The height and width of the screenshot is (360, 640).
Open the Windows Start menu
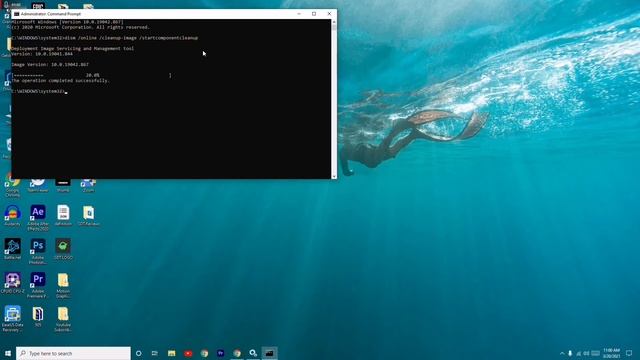(x=8, y=353)
